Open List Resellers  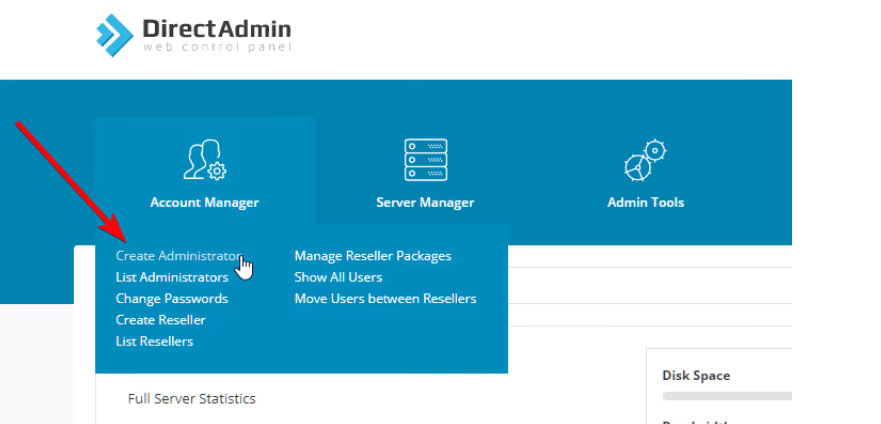tap(155, 341)
